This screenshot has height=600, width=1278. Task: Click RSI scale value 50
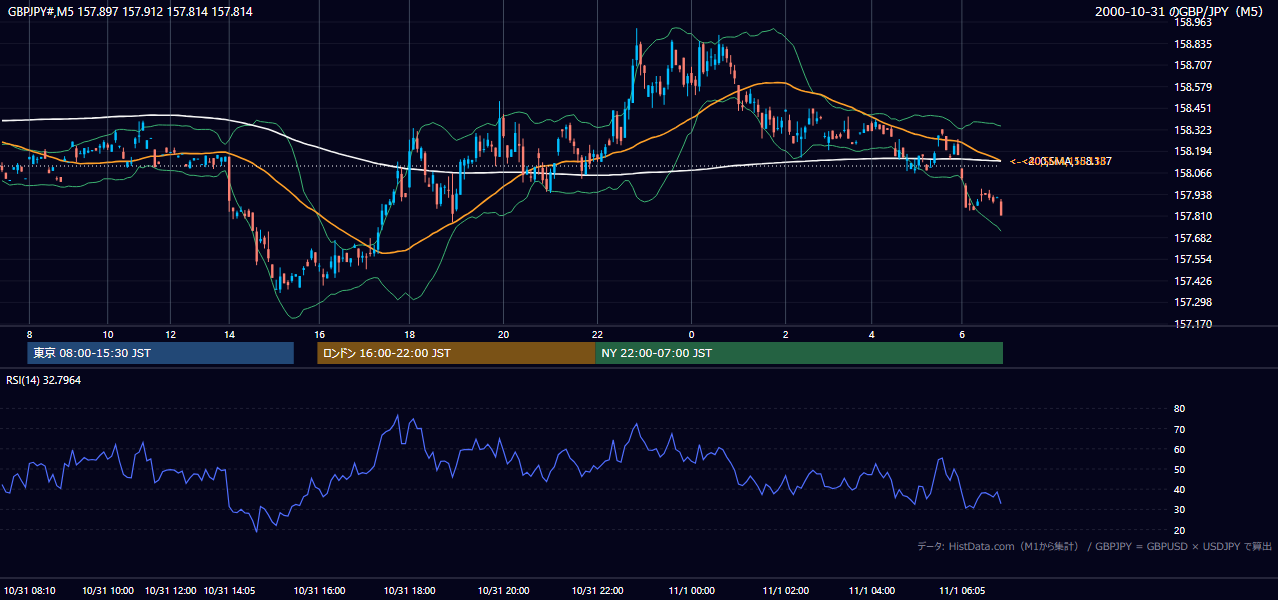[x=1180, y=470]
